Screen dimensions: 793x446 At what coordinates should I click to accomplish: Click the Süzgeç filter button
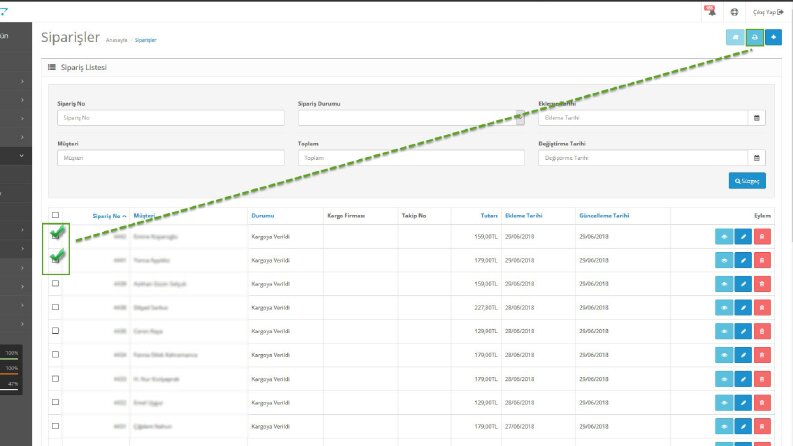coord(747,181)
